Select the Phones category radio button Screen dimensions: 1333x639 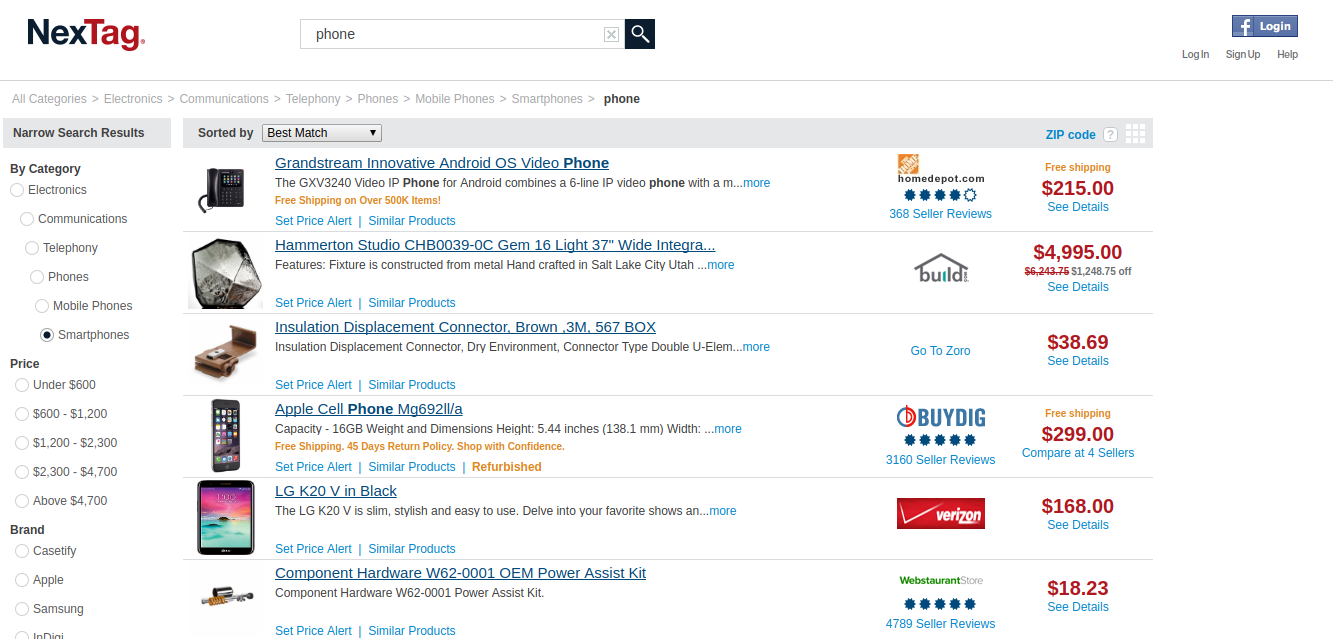click(x=37, y=277)
